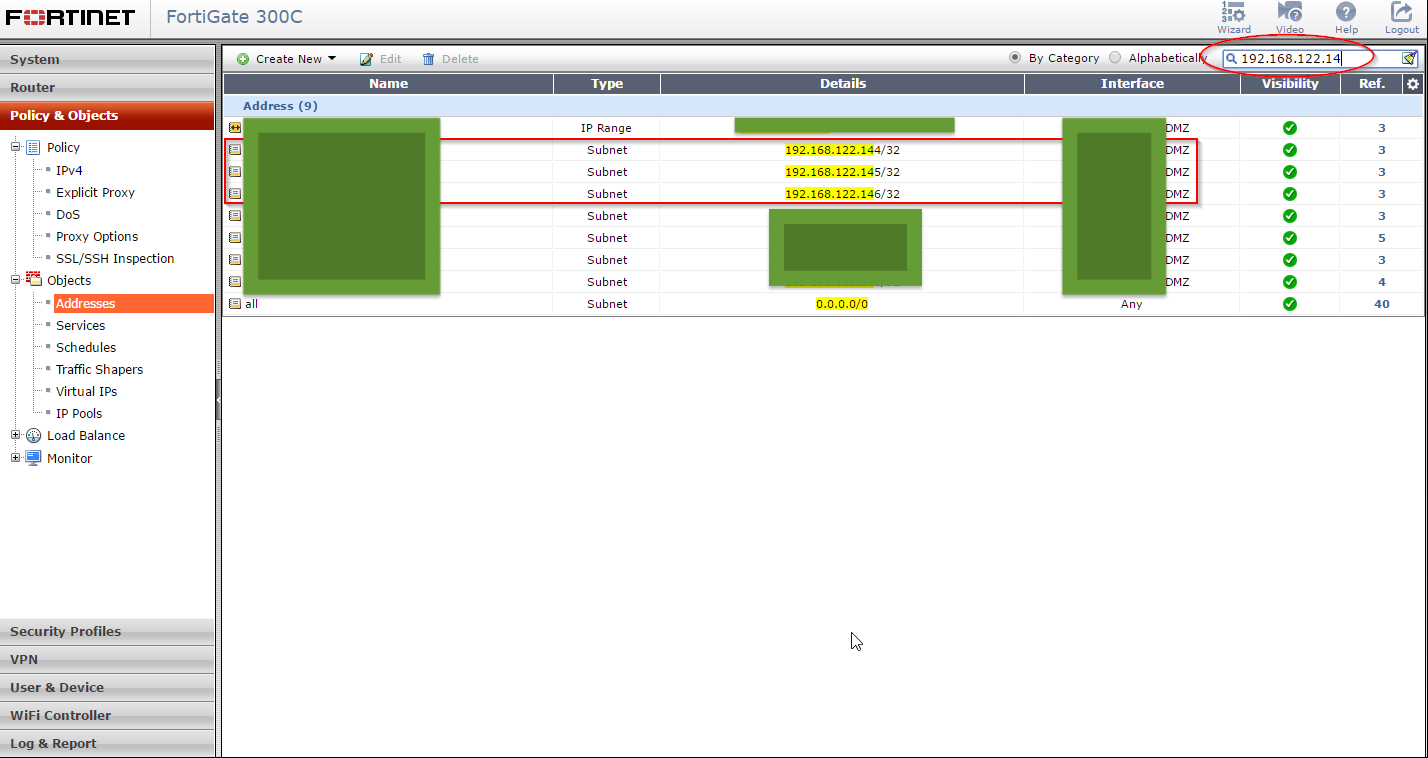Click the address icon of 192.168.122.144/32 row
1428x758 pixels.
[235, 150]
